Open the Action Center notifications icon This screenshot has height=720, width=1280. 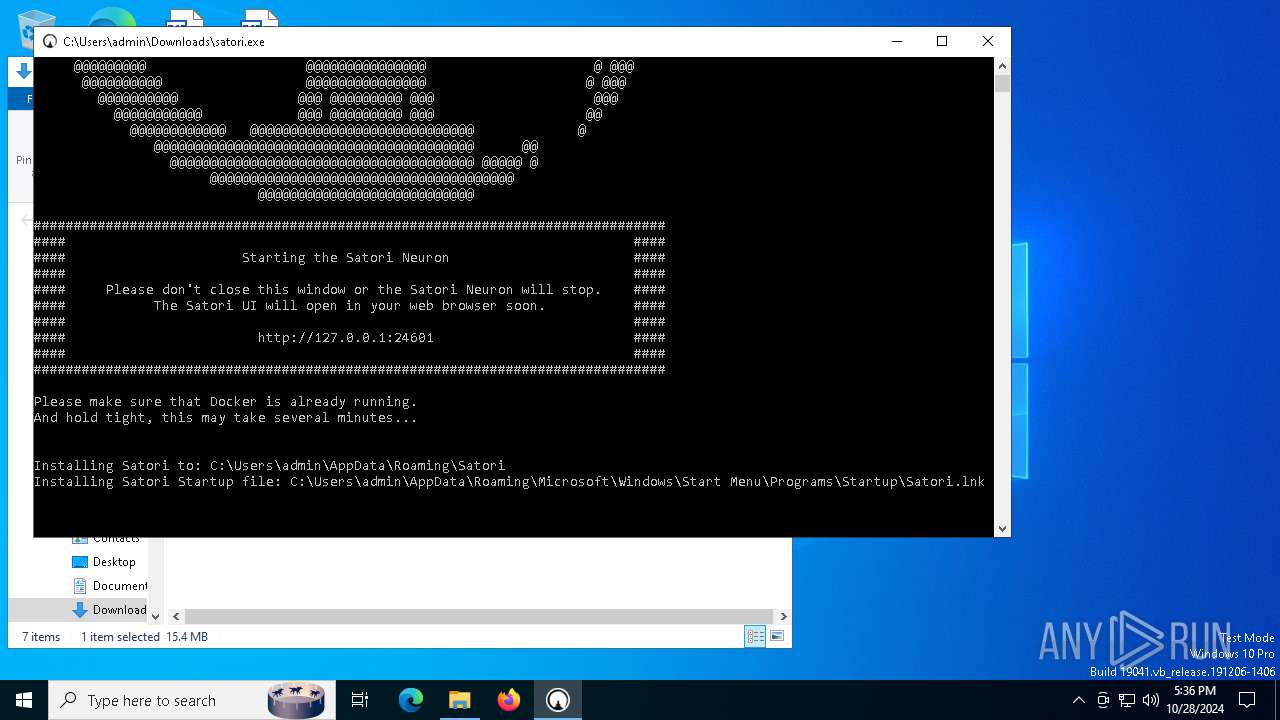coord(1247,700)
